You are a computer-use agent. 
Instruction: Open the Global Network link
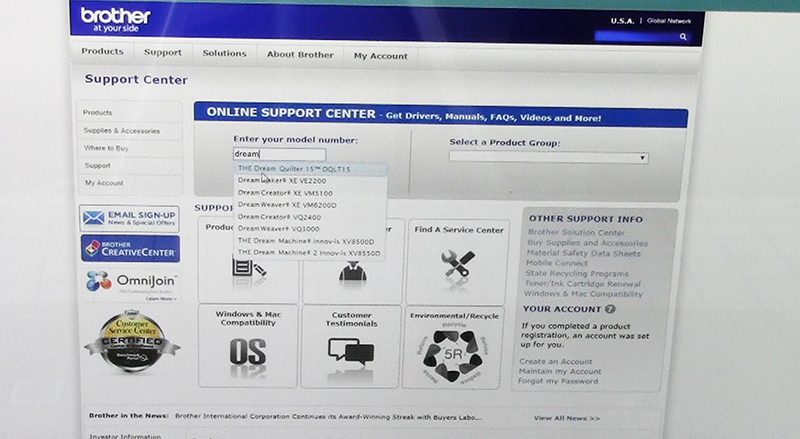[669, 21]
